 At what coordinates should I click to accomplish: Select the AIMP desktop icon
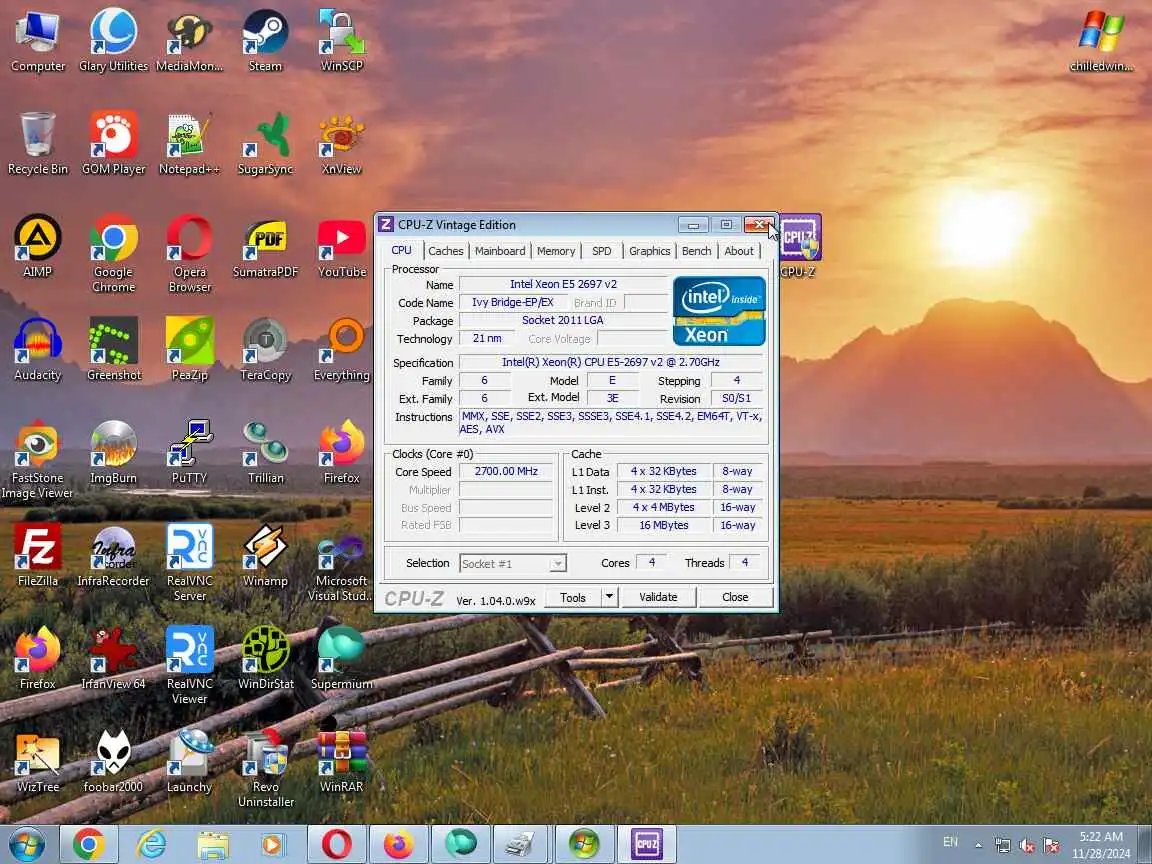click(37, 246)
